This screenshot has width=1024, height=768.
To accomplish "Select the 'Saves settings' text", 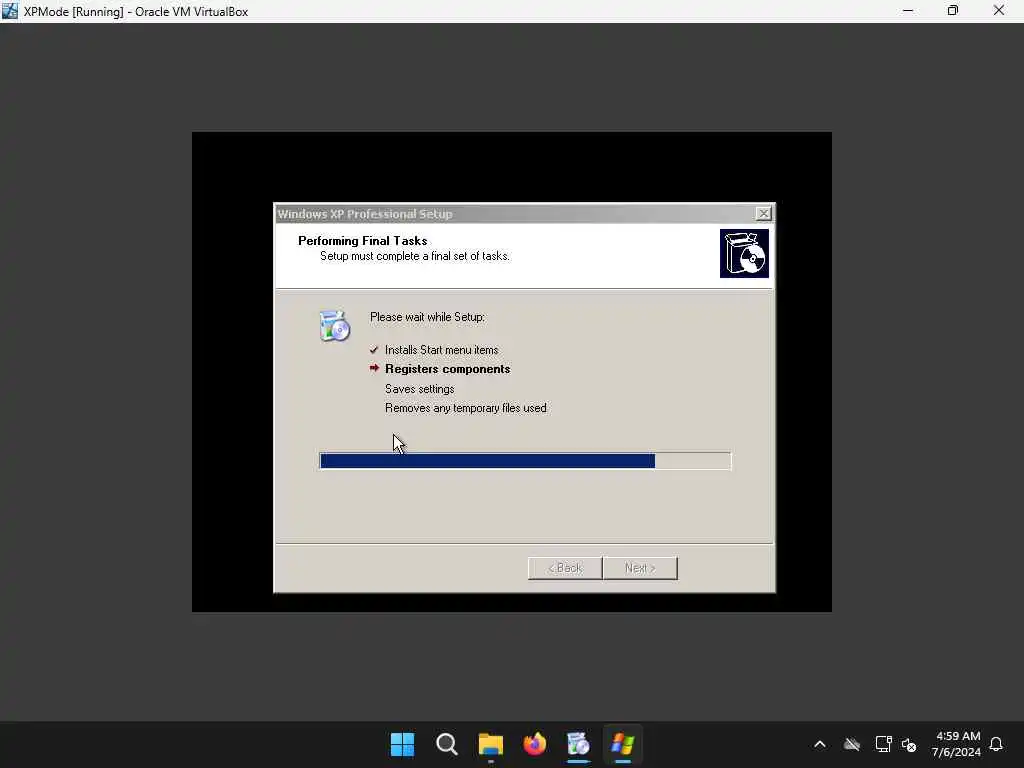I will pyautogui.click(x=419, y=389).
